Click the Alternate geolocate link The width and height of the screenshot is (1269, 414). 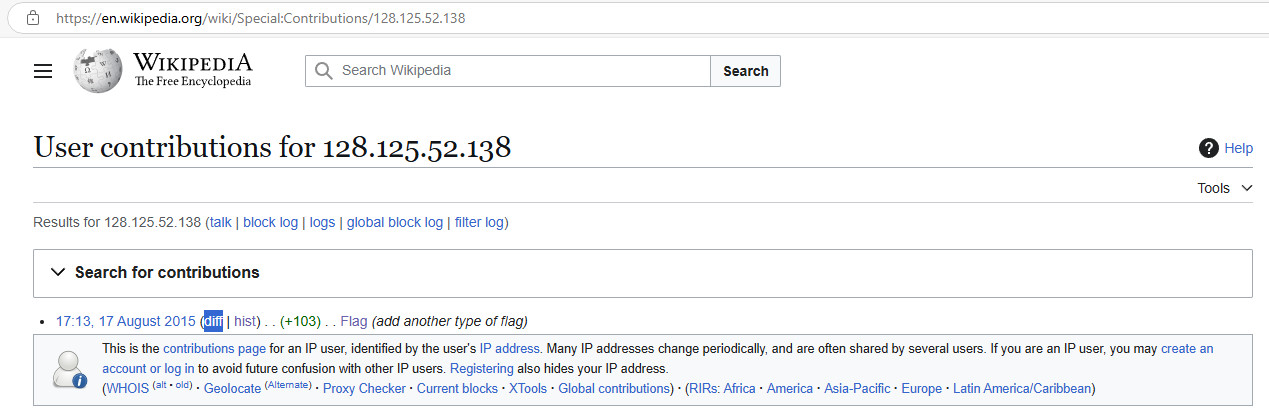tap(287, 385)
